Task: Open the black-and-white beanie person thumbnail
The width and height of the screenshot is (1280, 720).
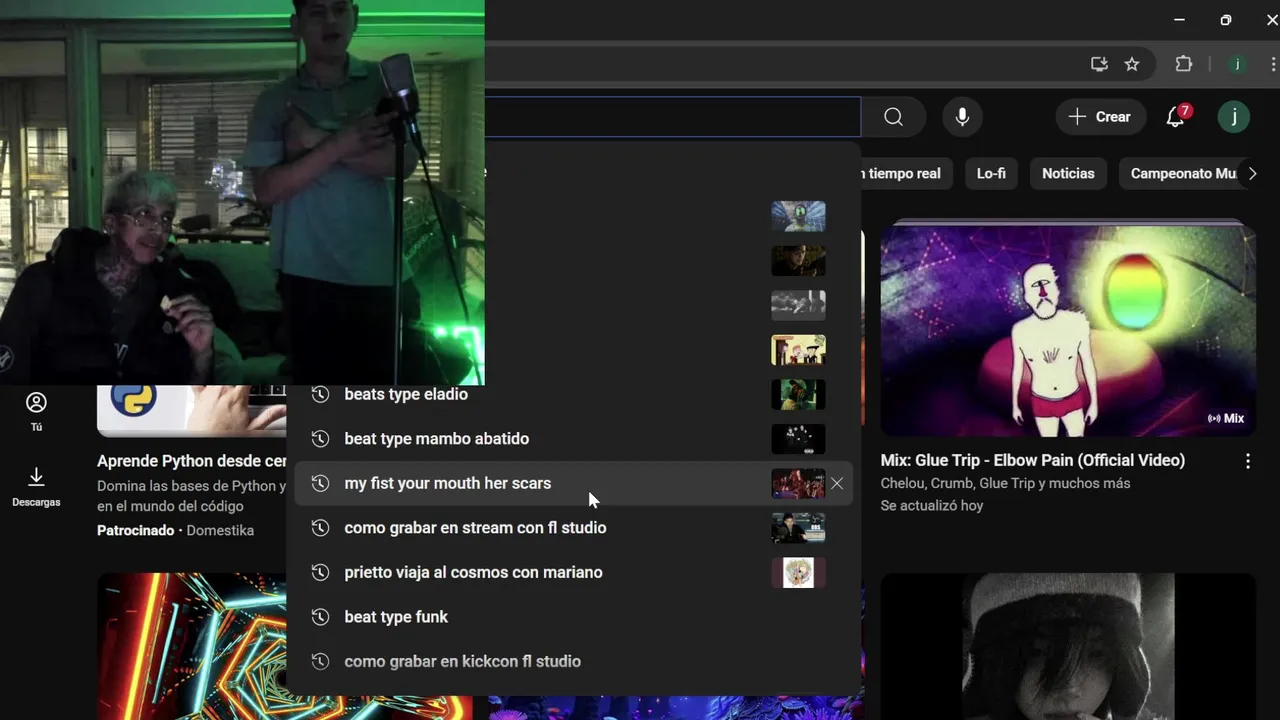Action: coord(1068,646)
